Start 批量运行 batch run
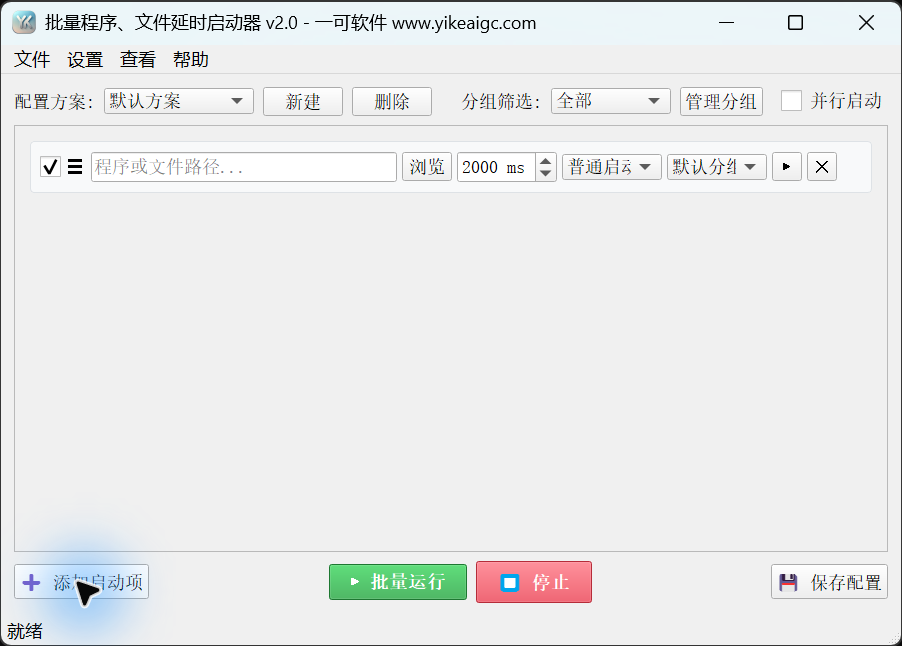The height and width of the screenshot is (646, 902). click(x=398, y=582)
